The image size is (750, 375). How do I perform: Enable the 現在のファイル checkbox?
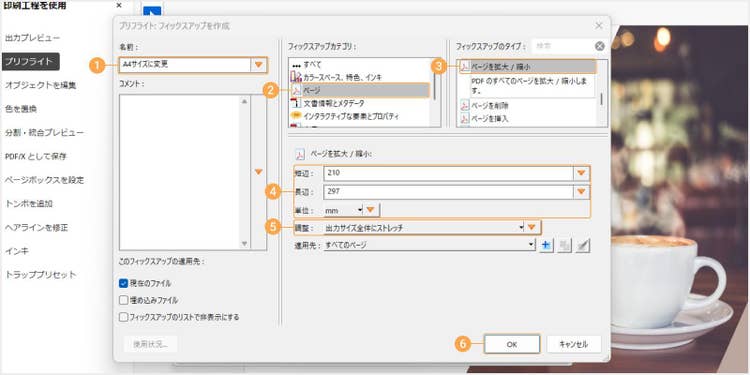(123, 283)
